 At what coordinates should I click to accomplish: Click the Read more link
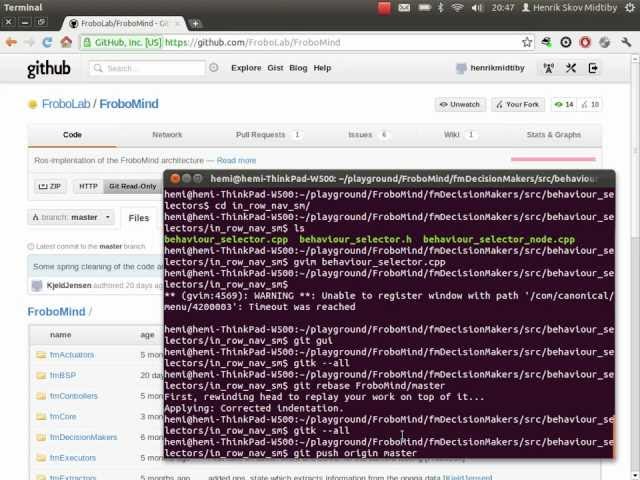click(236, 161)
